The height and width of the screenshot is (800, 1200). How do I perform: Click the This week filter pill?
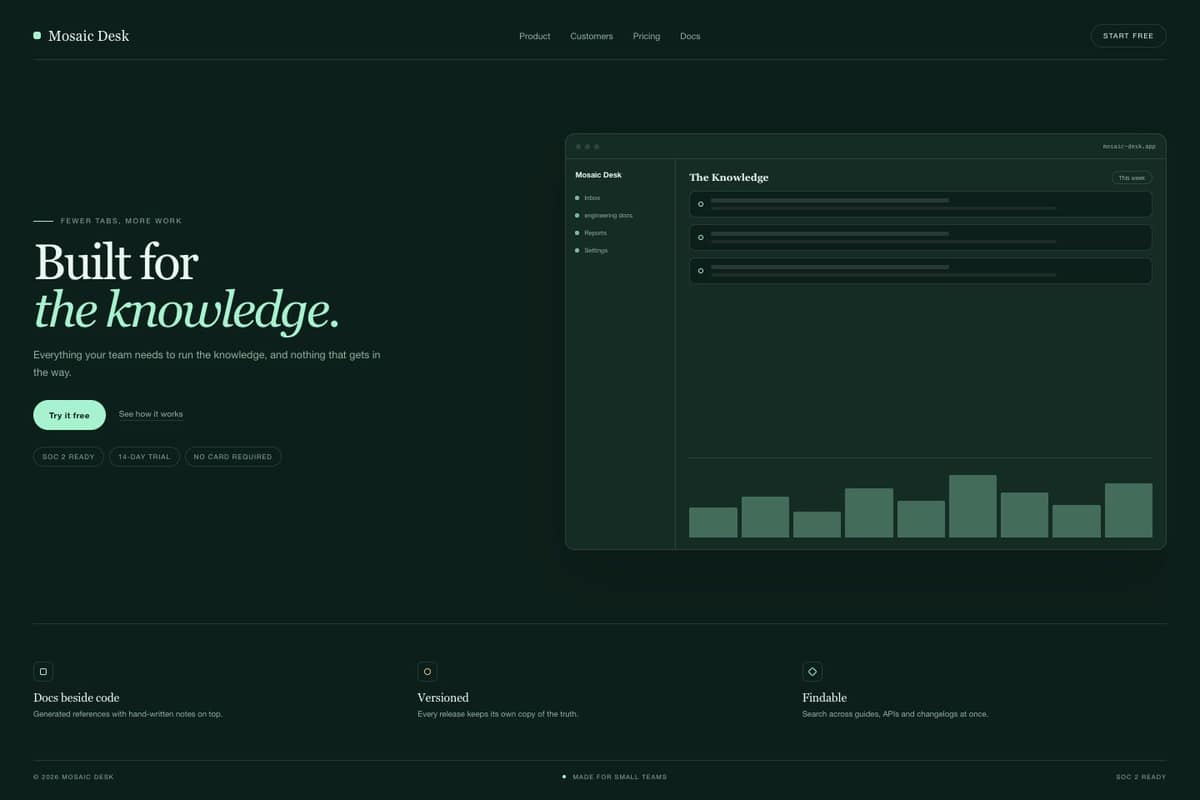click(1131, 178)
